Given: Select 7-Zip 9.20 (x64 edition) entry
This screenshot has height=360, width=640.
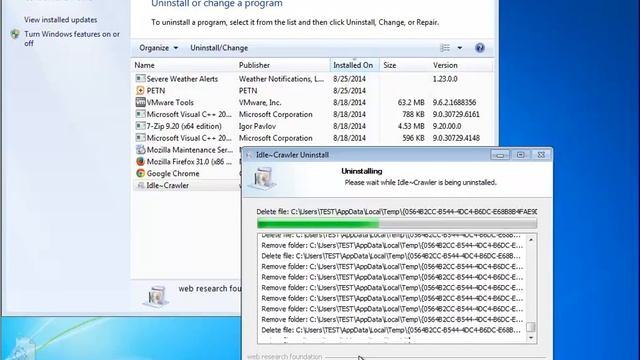Looking at the screenshot, I should (x=184, y=126).
